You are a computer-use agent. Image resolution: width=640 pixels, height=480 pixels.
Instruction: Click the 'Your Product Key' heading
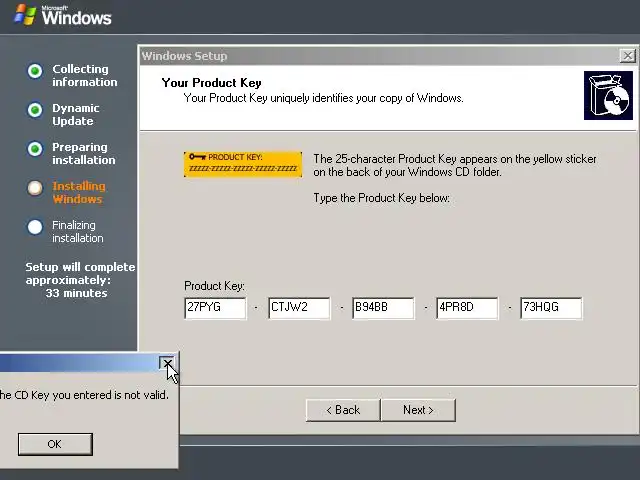(211, 83)
